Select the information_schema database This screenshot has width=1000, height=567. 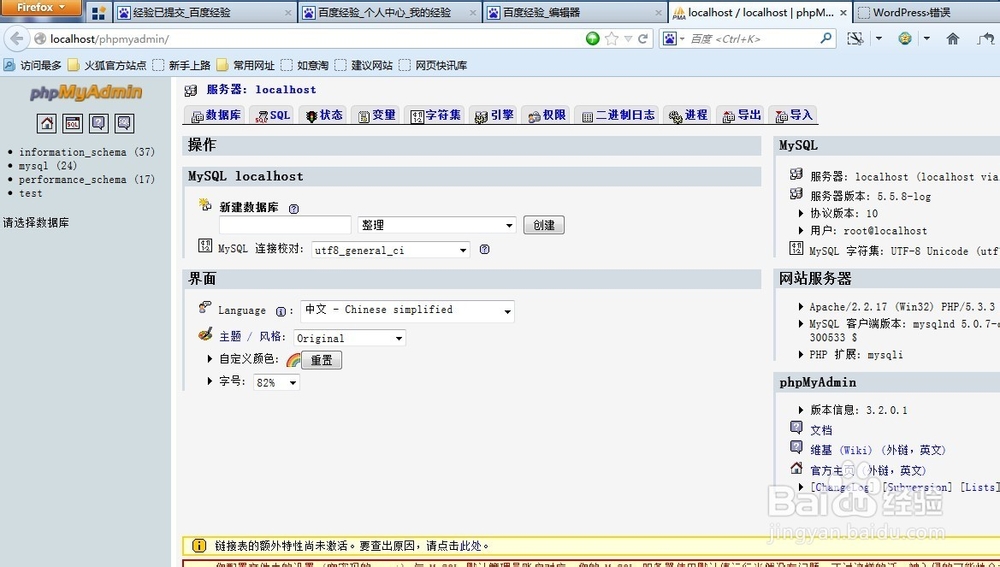73,152
